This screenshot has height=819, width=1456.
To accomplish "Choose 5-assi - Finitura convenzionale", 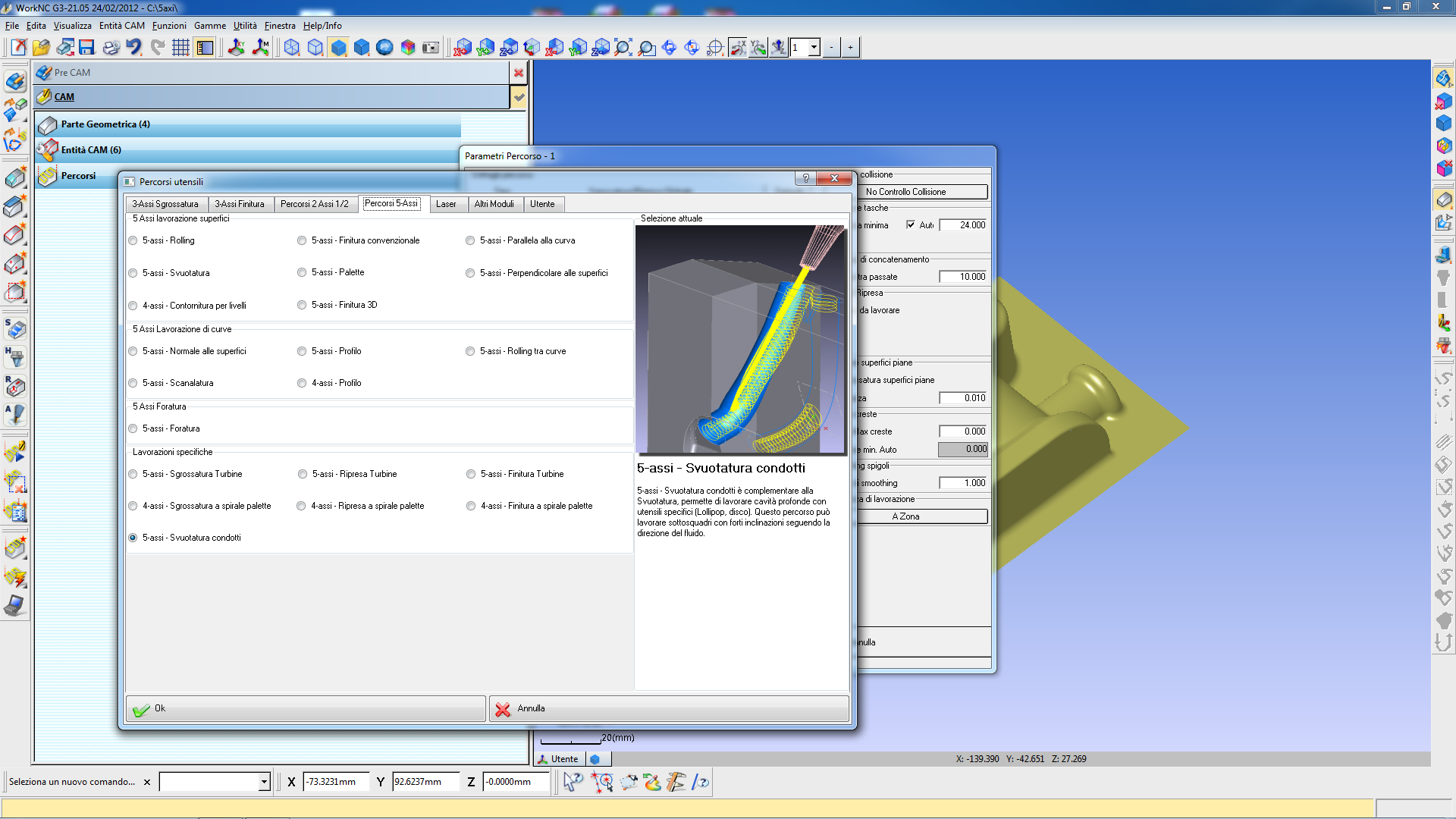I will coord(358,240).
